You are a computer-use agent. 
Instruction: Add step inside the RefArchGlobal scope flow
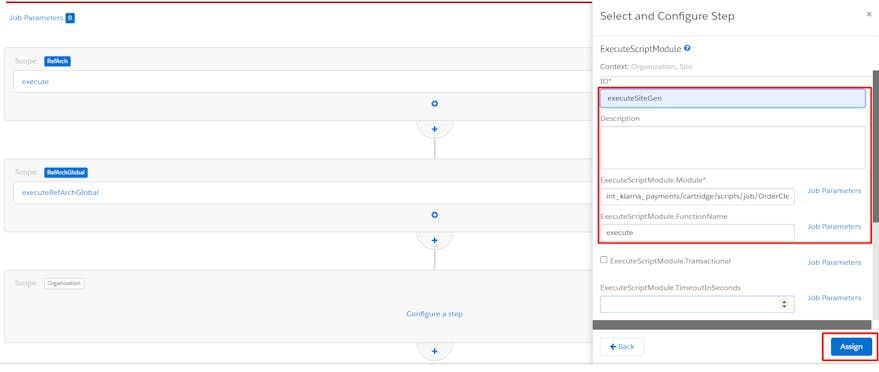434,215
